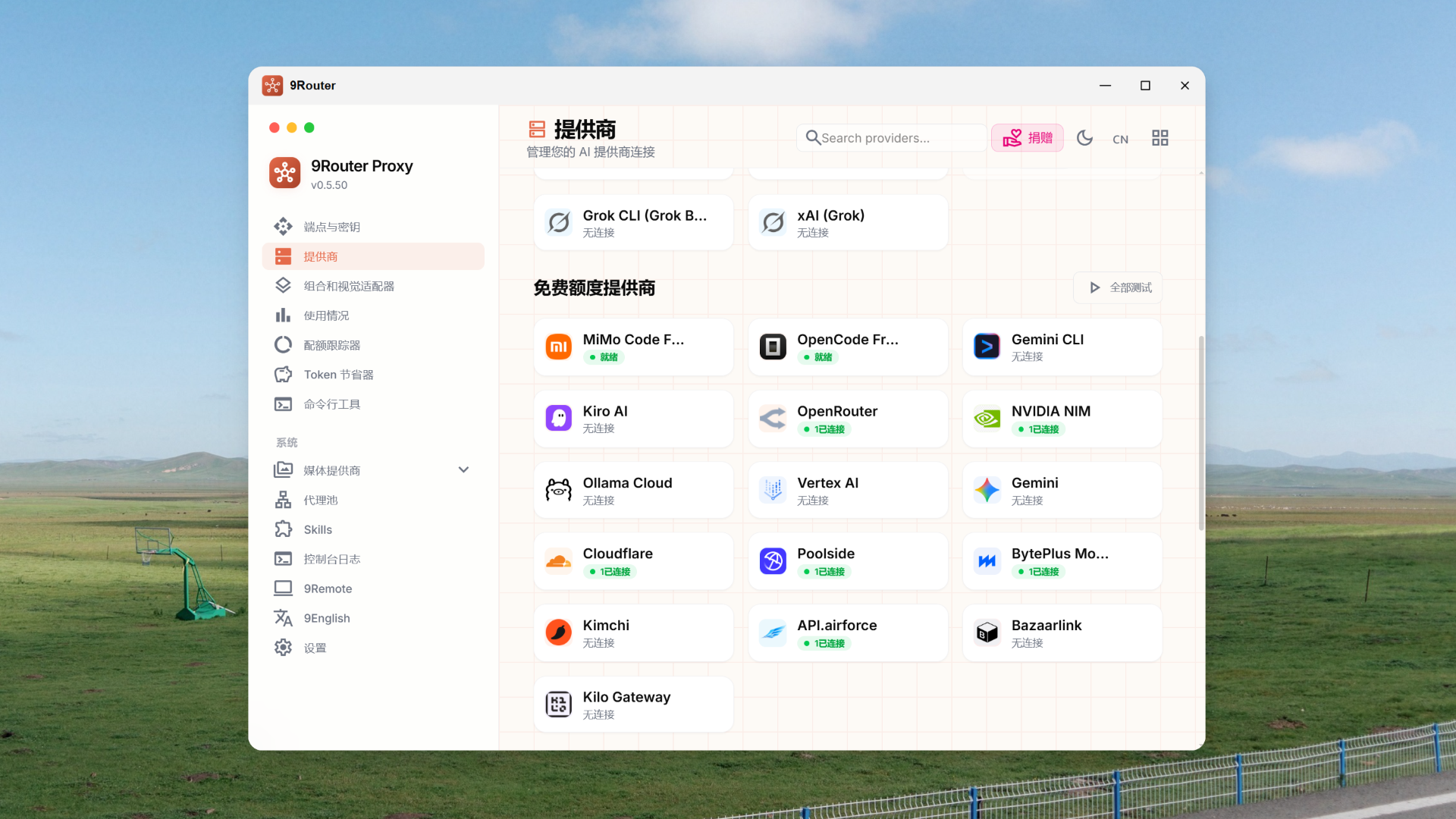Screen dimensions: 1456x819
Task: Click the BytePlus logo icon
Action: point(987,562)
